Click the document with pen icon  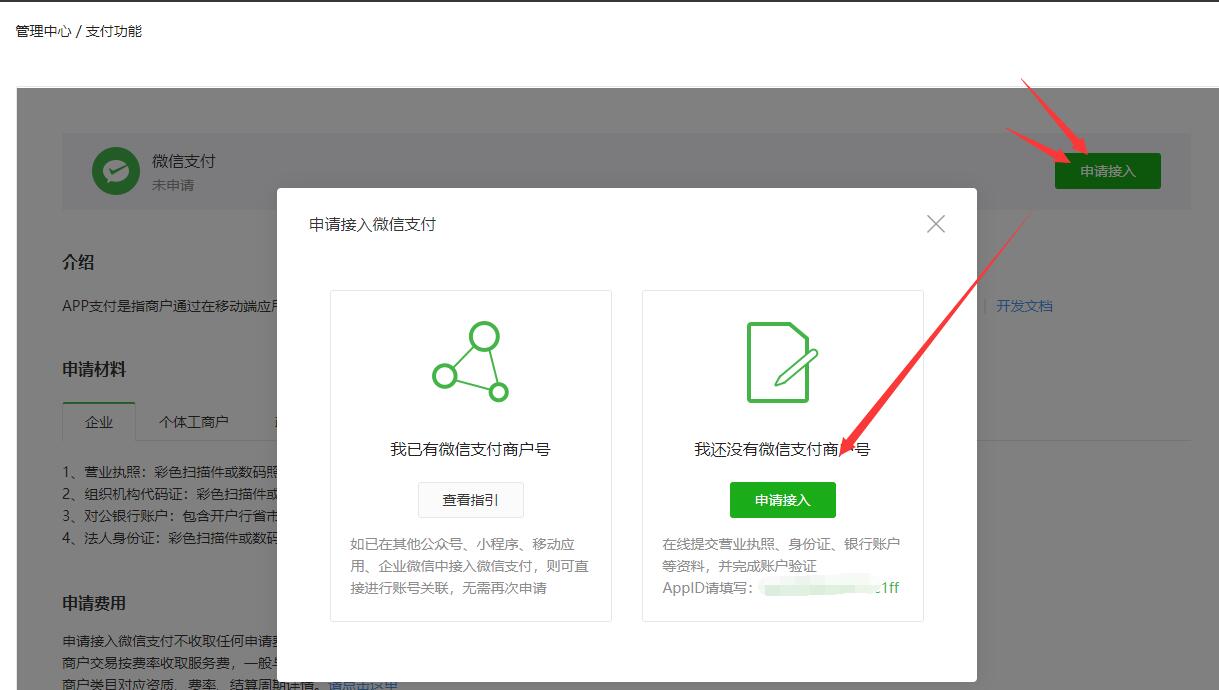pos(783,362)
